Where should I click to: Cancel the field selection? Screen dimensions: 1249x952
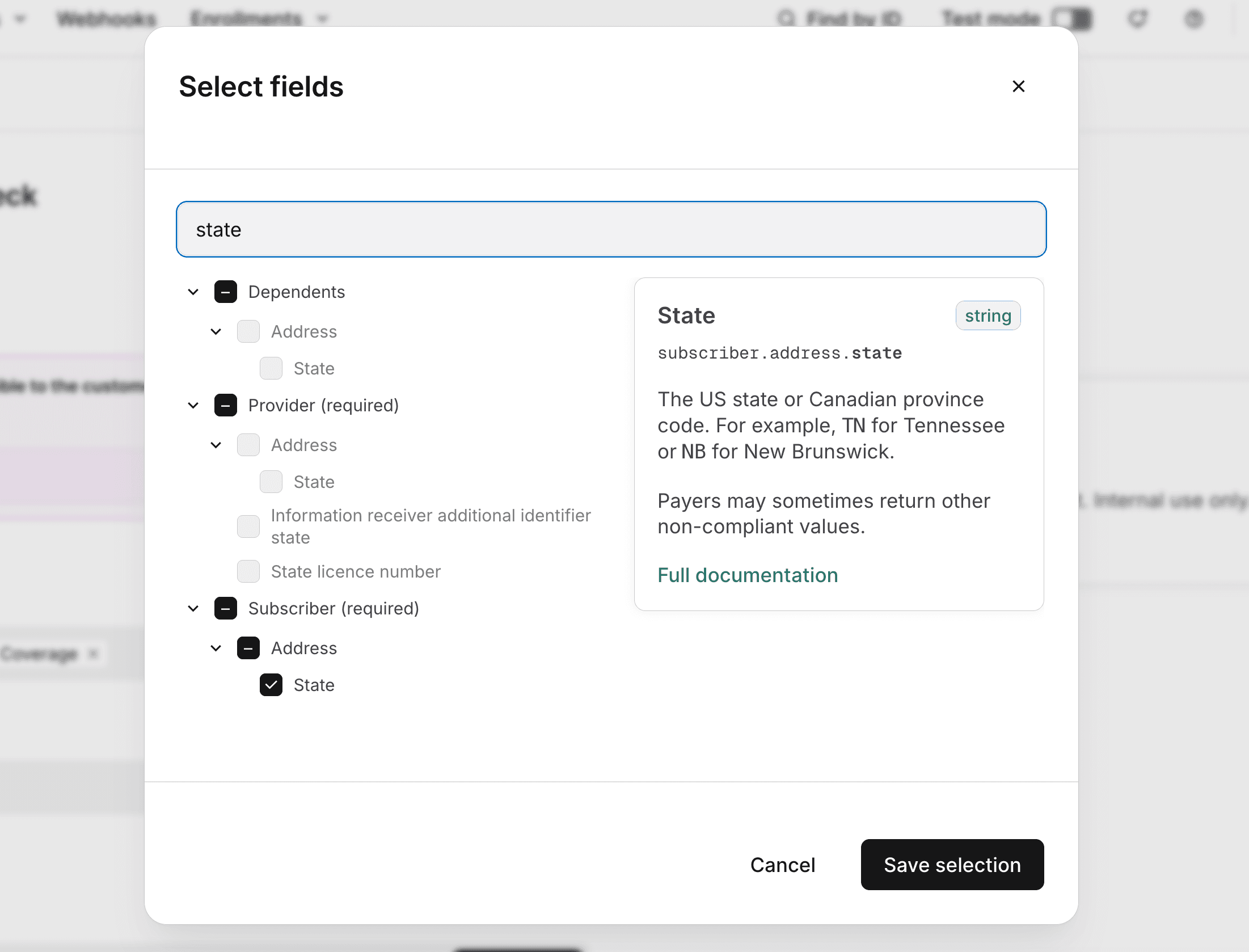click(782, 865)
